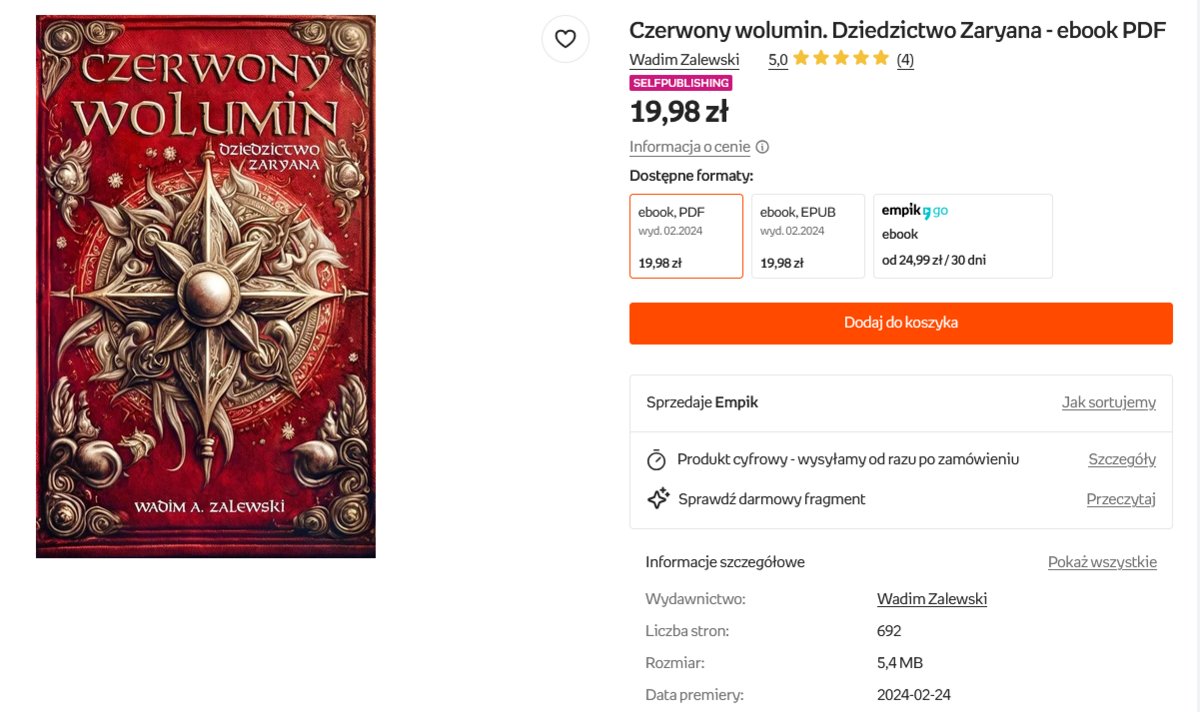Click the Czerwony Wolumin book cover image
This screenshot has height=712, width=1200.
tap(206, 286)
